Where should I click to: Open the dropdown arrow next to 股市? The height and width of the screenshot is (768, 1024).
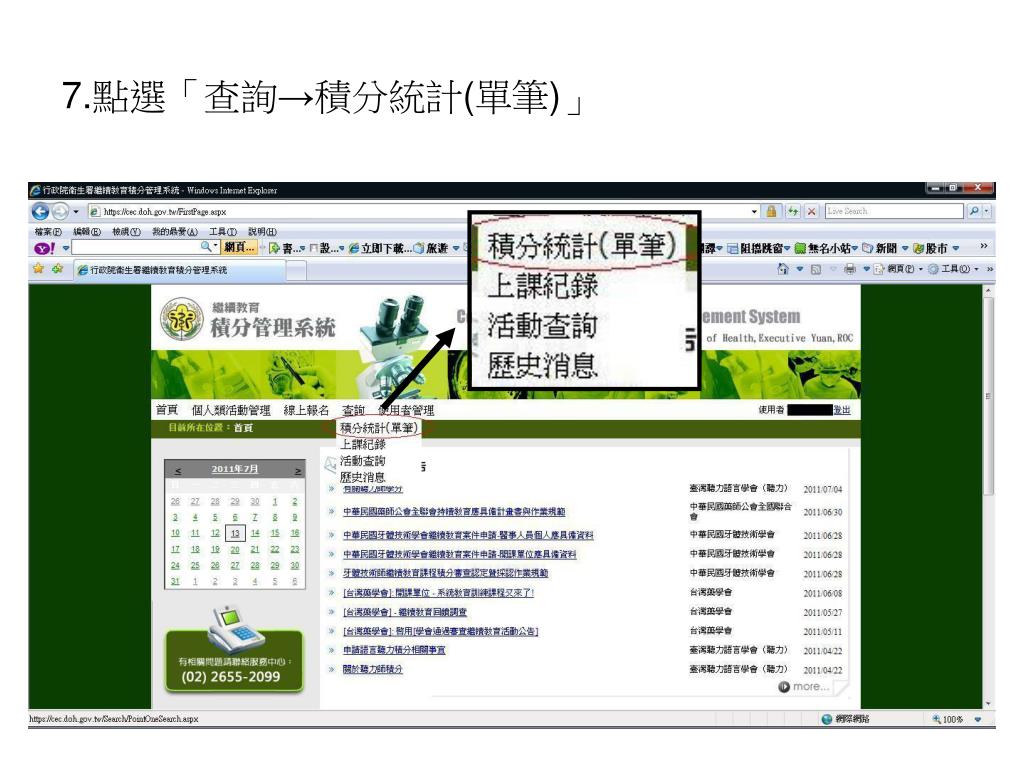click(955, 248)
